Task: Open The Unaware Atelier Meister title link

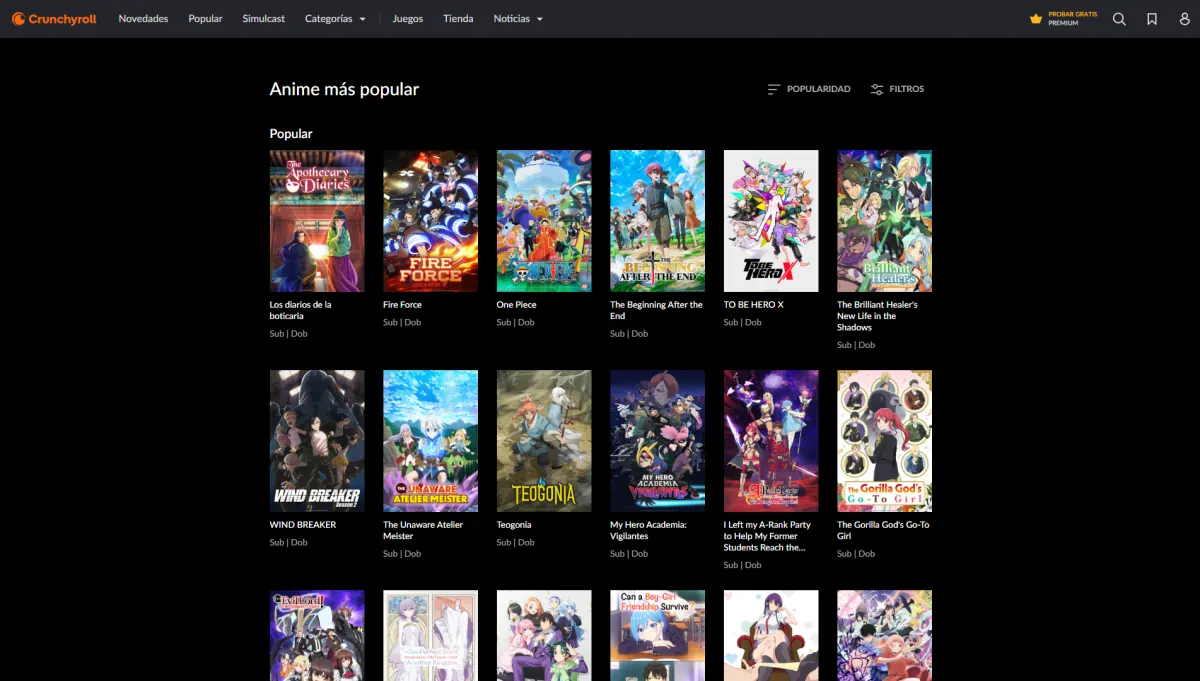Action: [423, 530]
